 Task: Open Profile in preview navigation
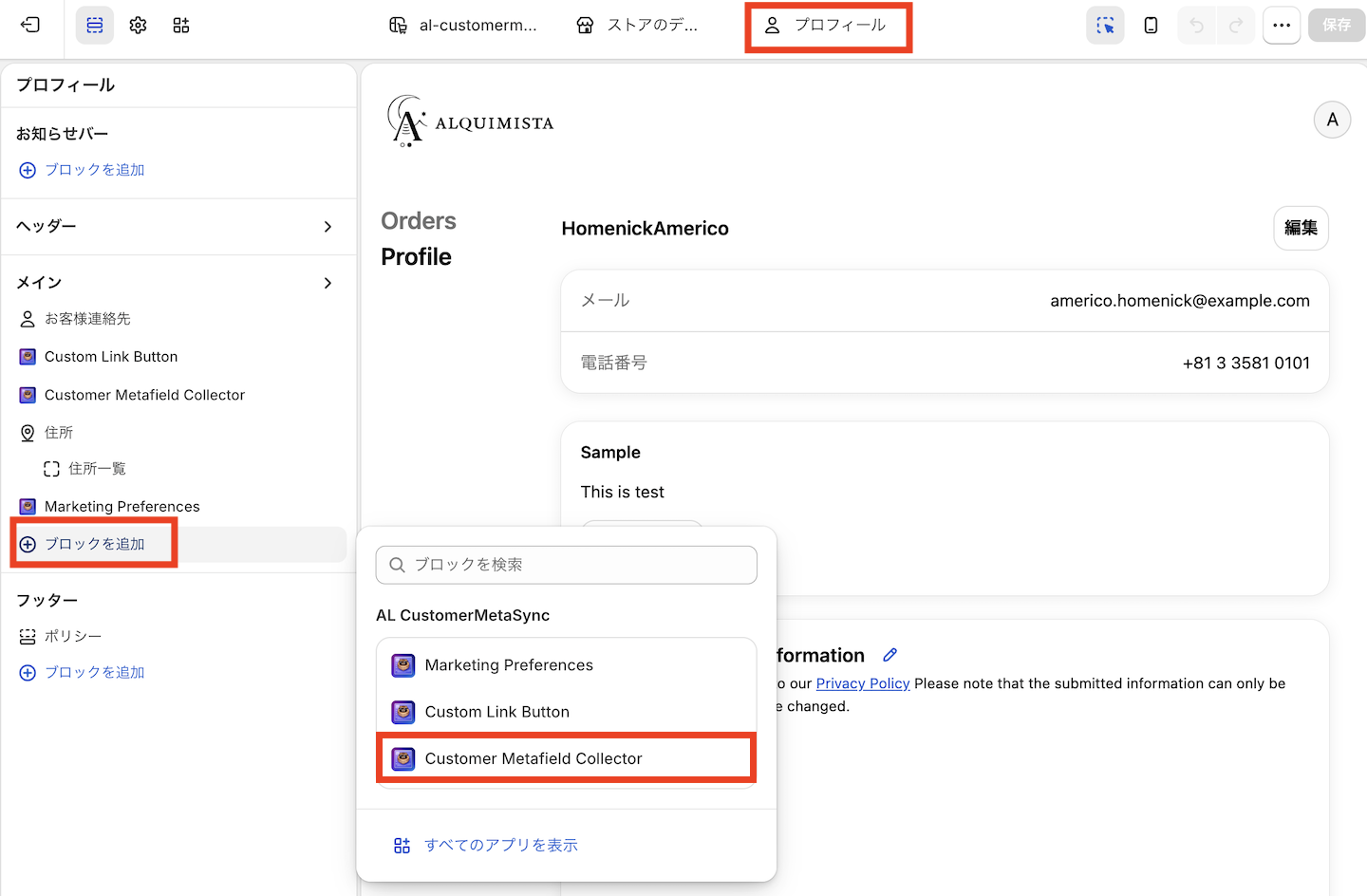click(416, 257)
